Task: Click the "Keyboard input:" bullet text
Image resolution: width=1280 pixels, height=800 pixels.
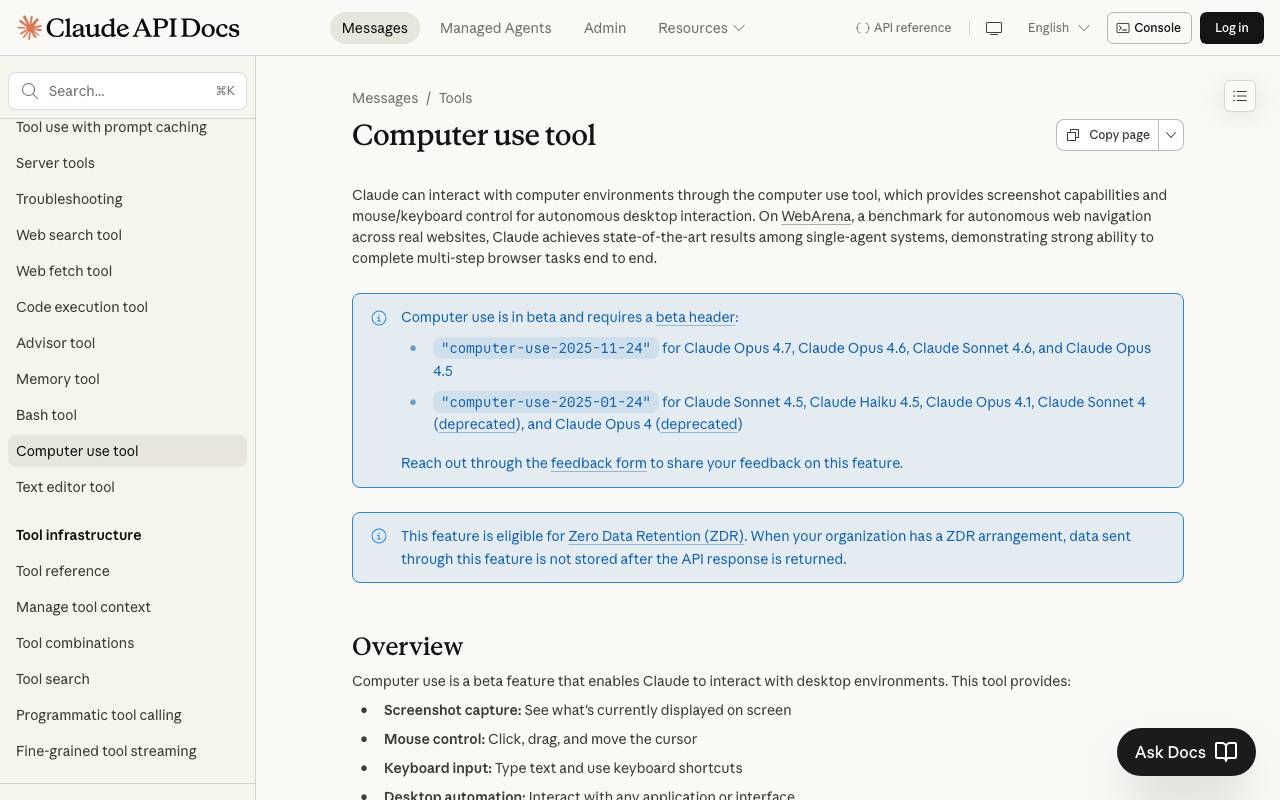Action: tap(438, 768)
